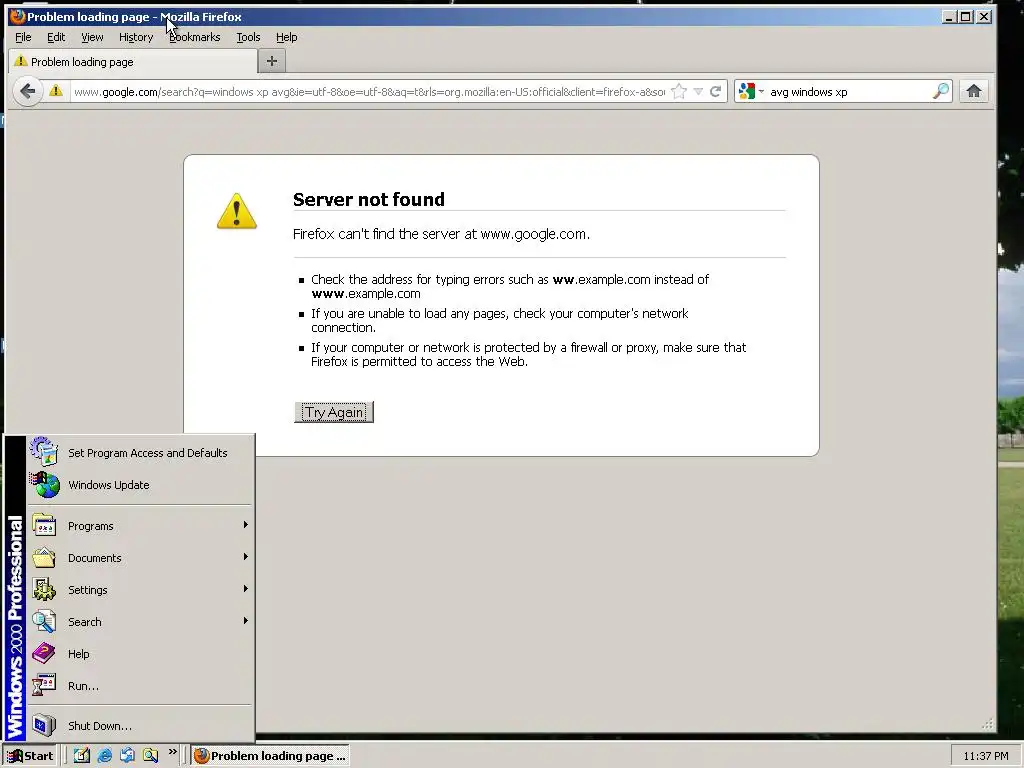
Task: Open the Bookmarks menu
Action: click(195, 37)
